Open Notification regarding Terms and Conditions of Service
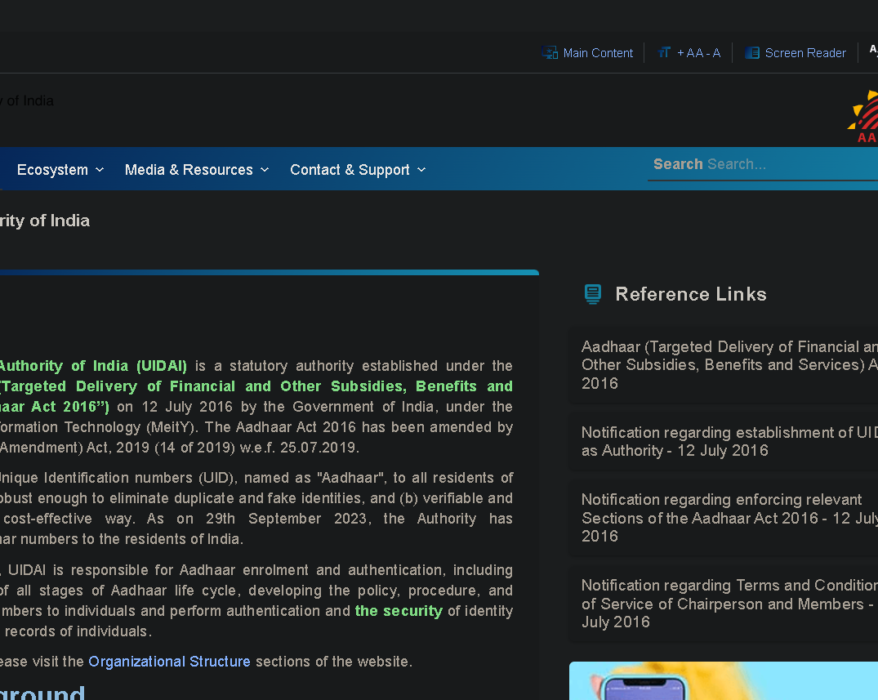This screenshot has height=700, width=878. 723,604
